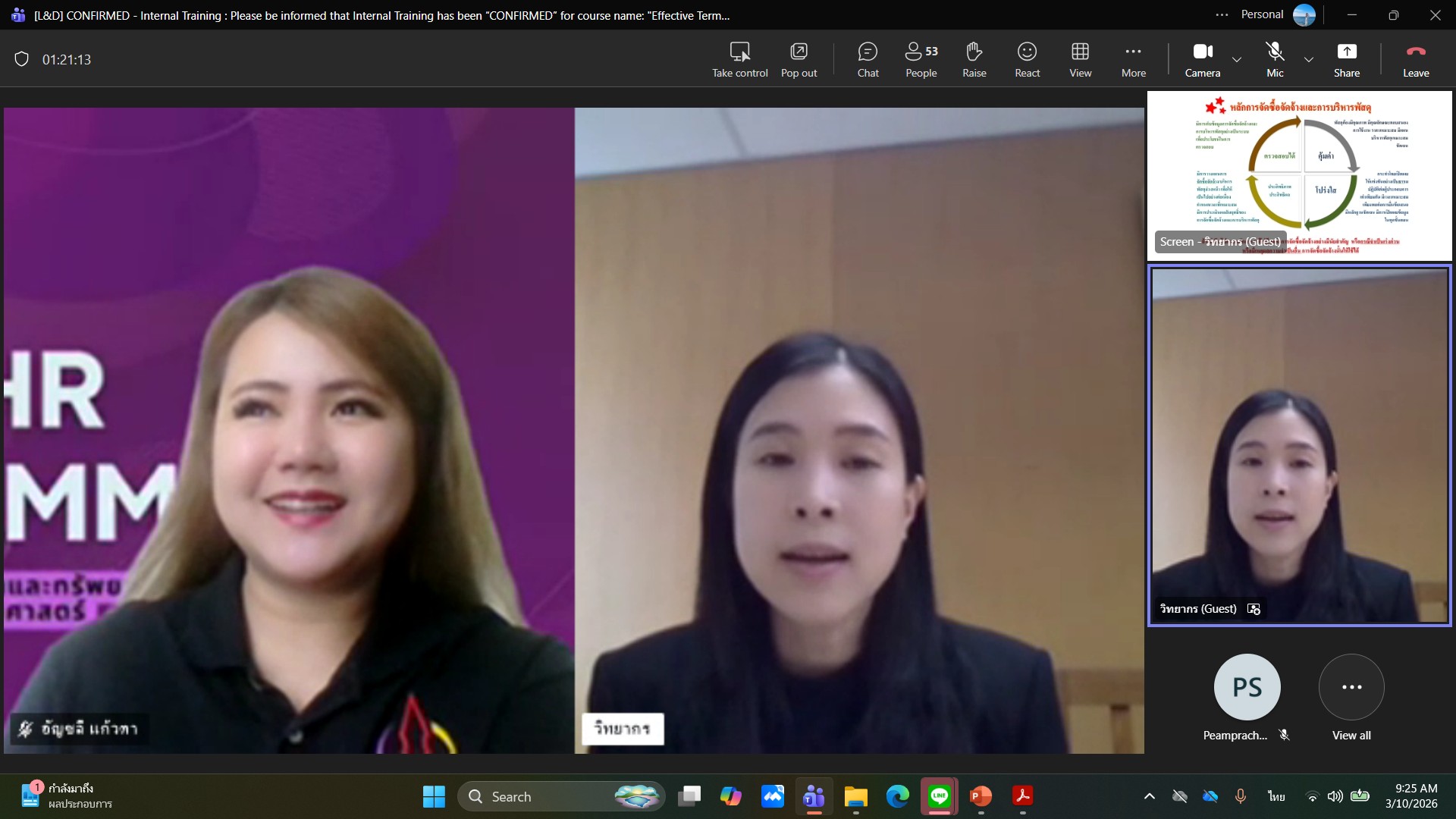Show the People participant list
Screen dimensions: 1456x819
click(921, 60)
